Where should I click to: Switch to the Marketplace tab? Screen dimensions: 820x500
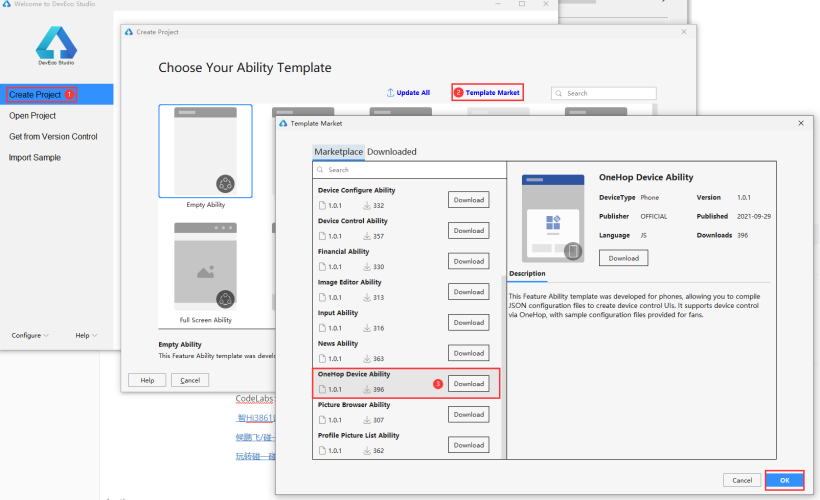point(338,152)
